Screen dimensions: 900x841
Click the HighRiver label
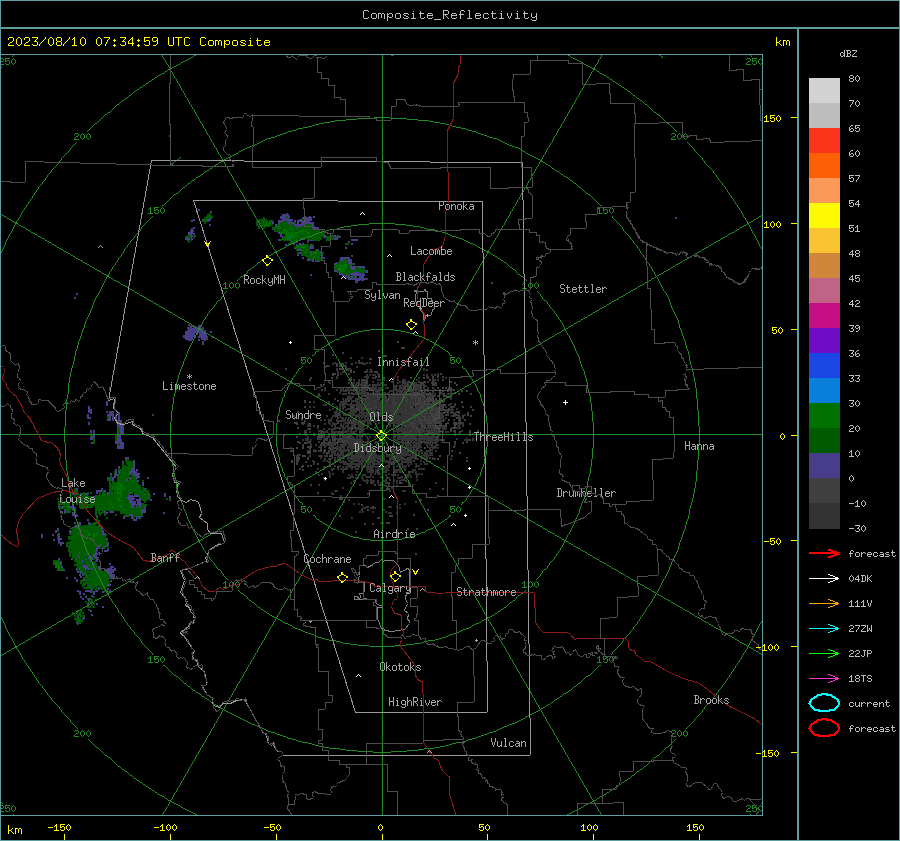415,702
